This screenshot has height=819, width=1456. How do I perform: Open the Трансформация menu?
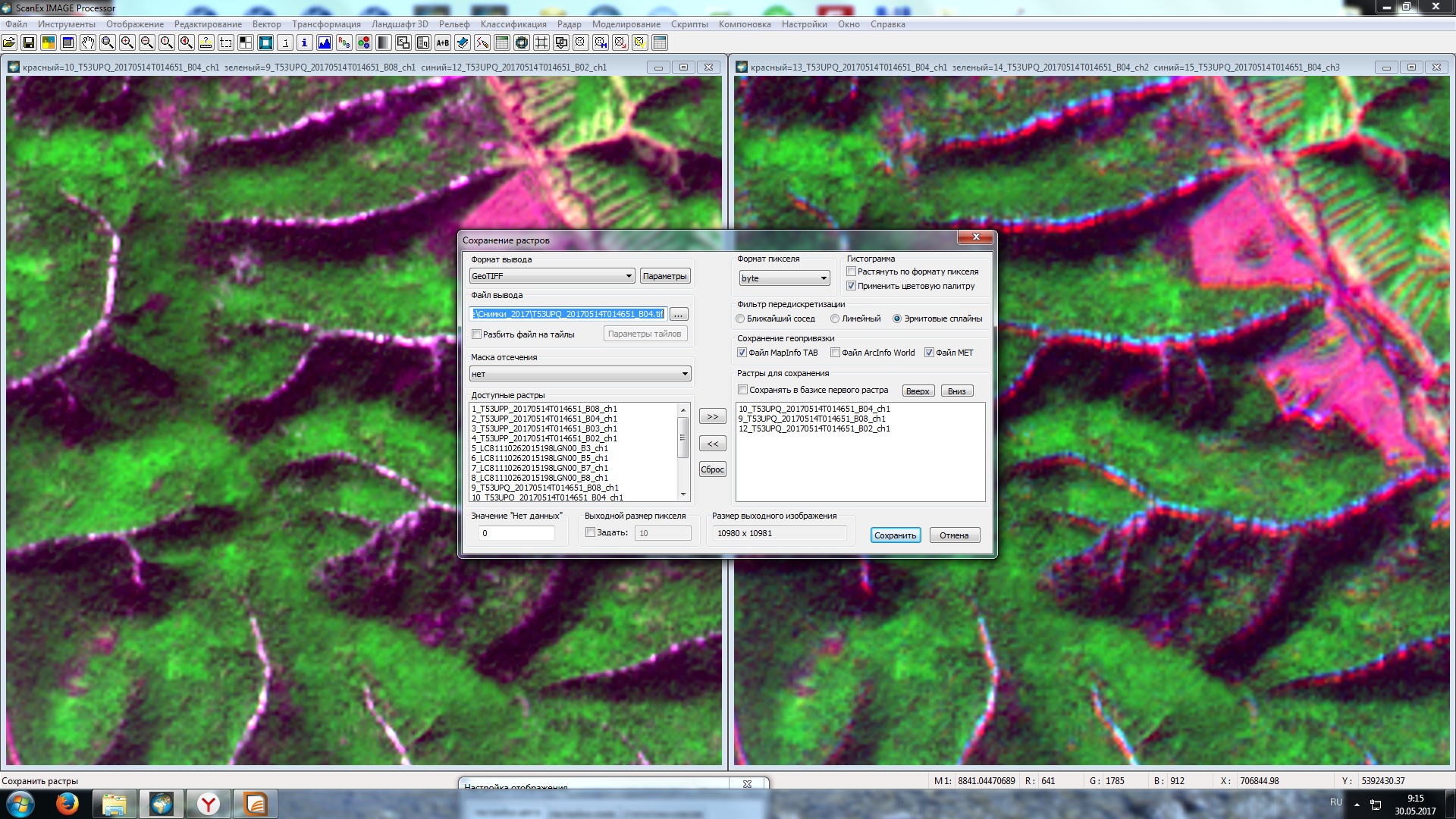[326, 24]
